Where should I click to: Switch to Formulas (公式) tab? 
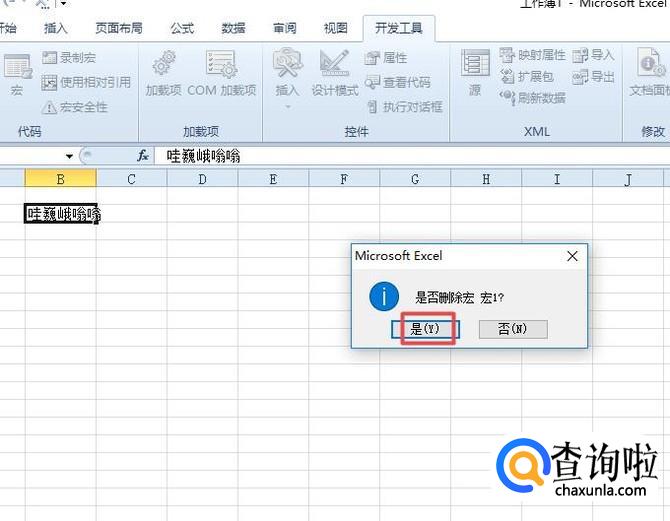tap(182, 28)
